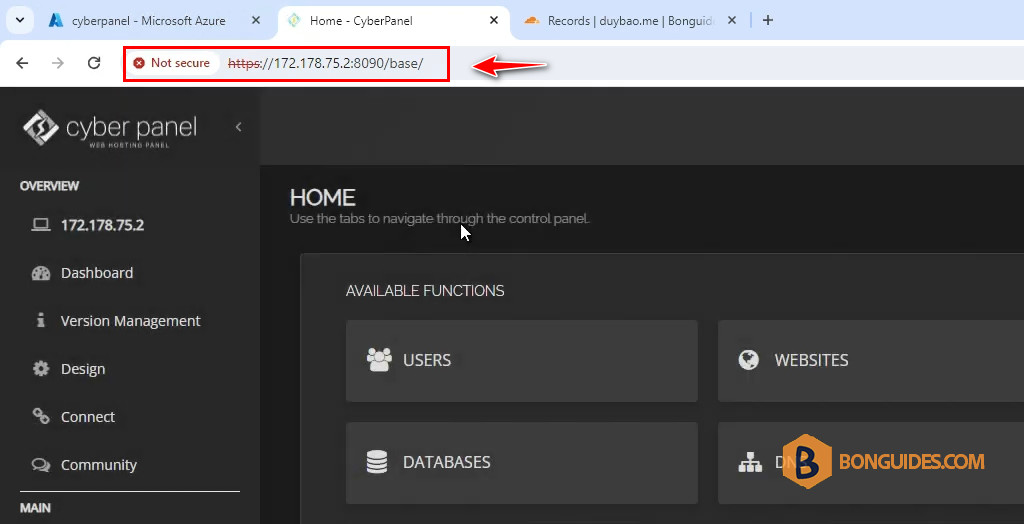The image size is (1024, 524).
Task: Click the address bar URL
Action: tap(326, 63)
